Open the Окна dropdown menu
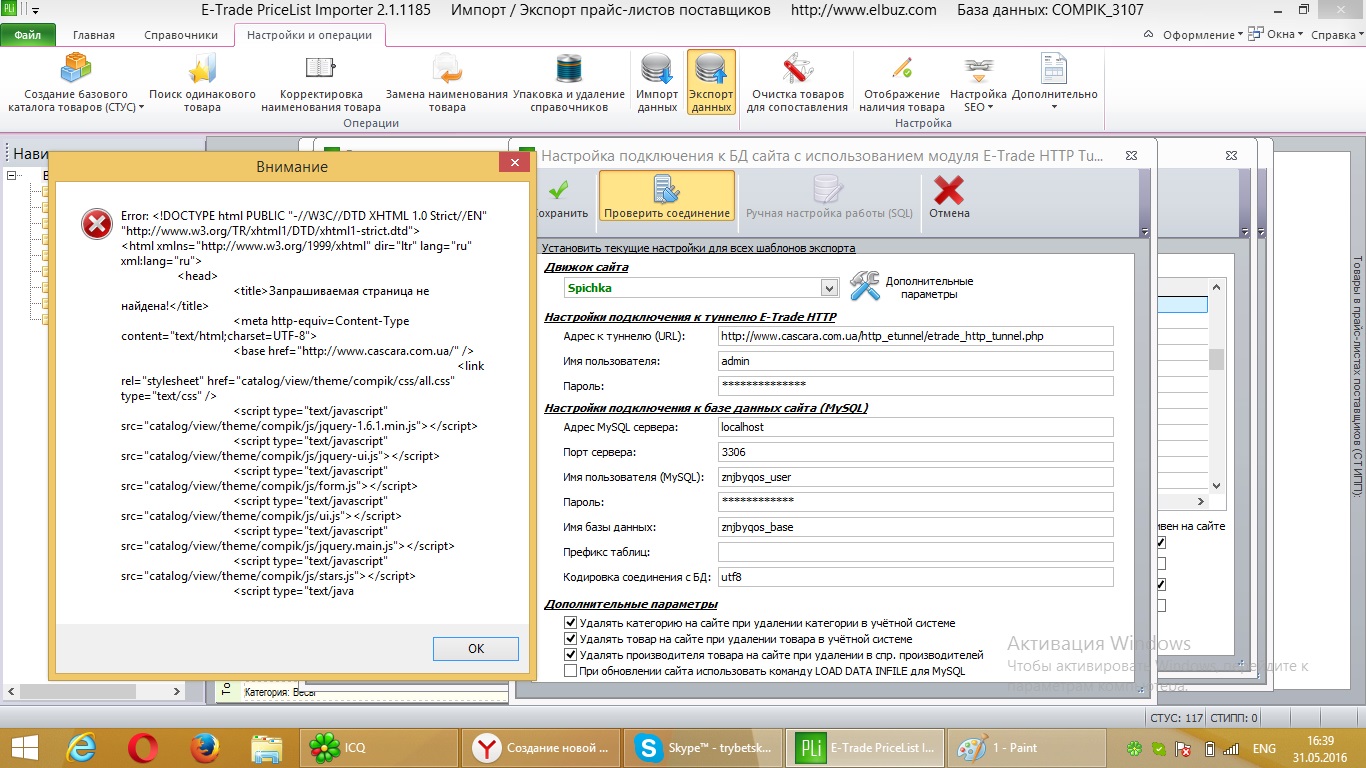Screen dimensions: 1366x768 pos(1277,35)
